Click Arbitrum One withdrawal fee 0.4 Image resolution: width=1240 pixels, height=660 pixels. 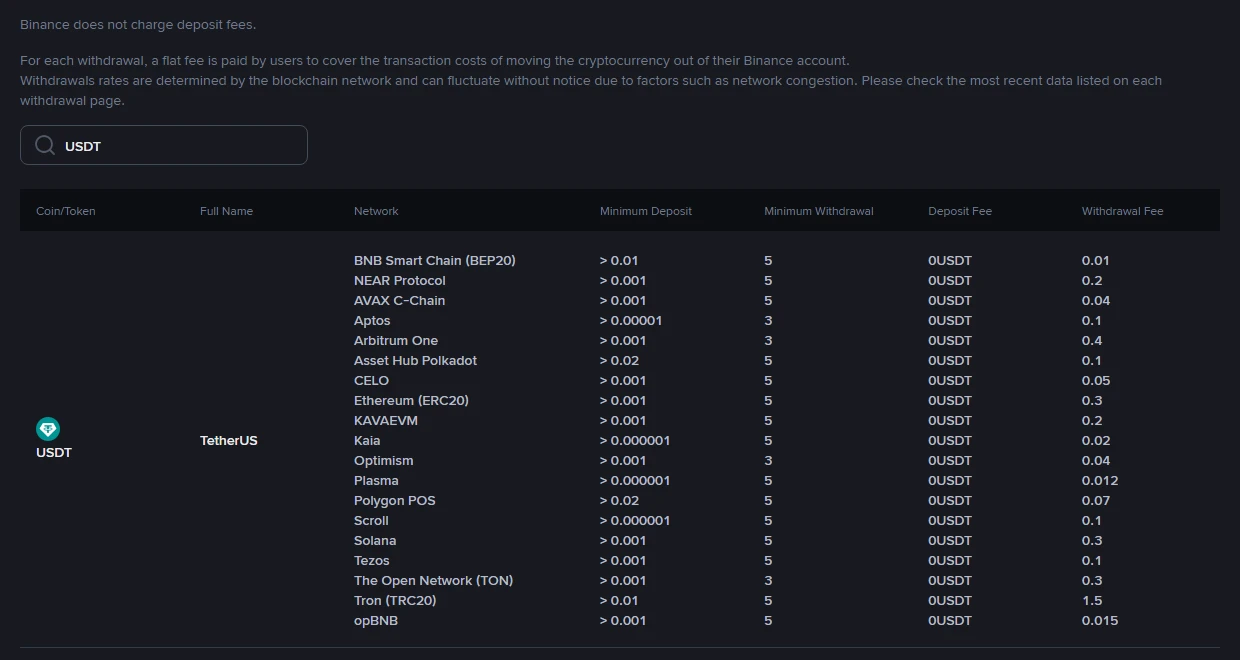[x=1092, y=341]
